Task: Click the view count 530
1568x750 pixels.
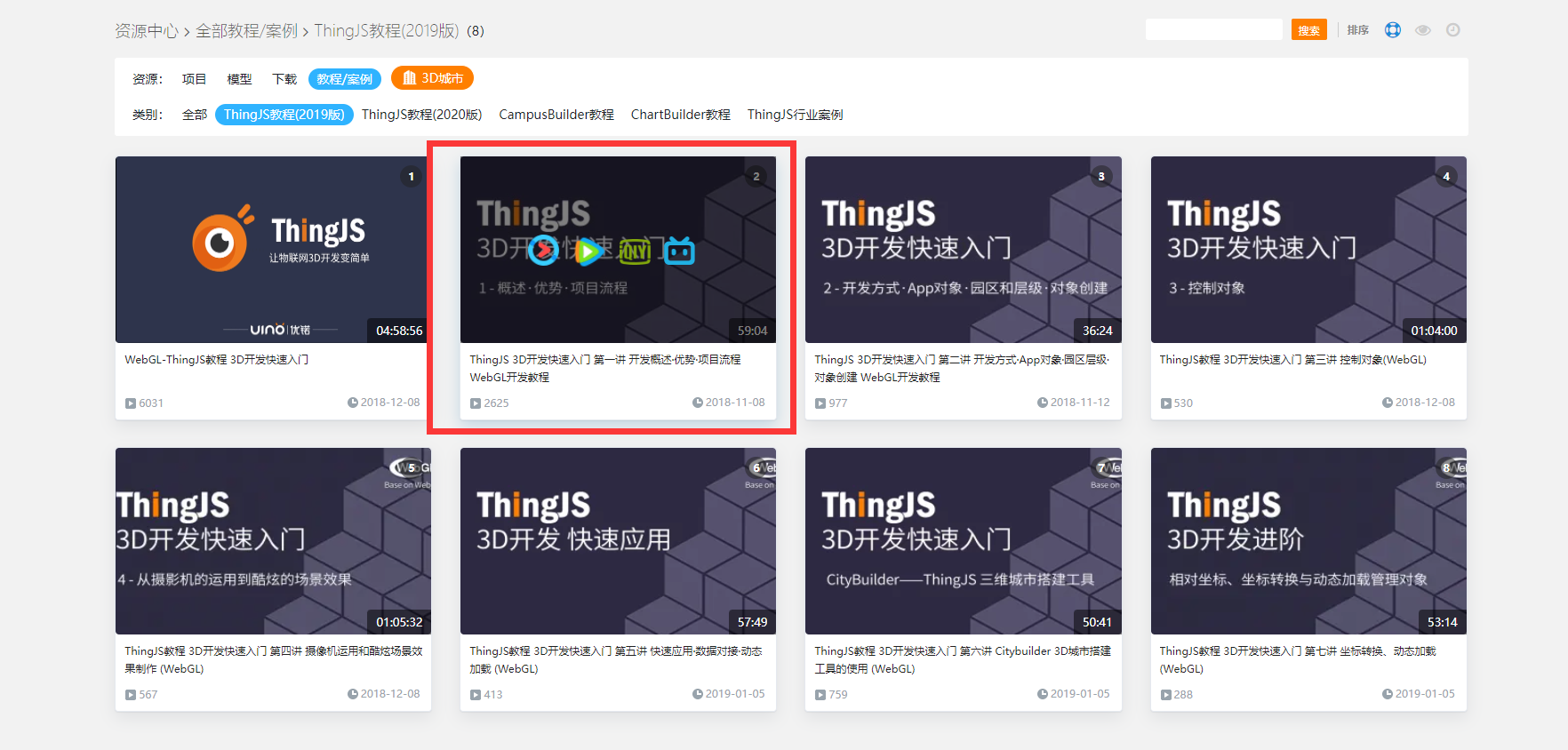Action: [1183, 403]
